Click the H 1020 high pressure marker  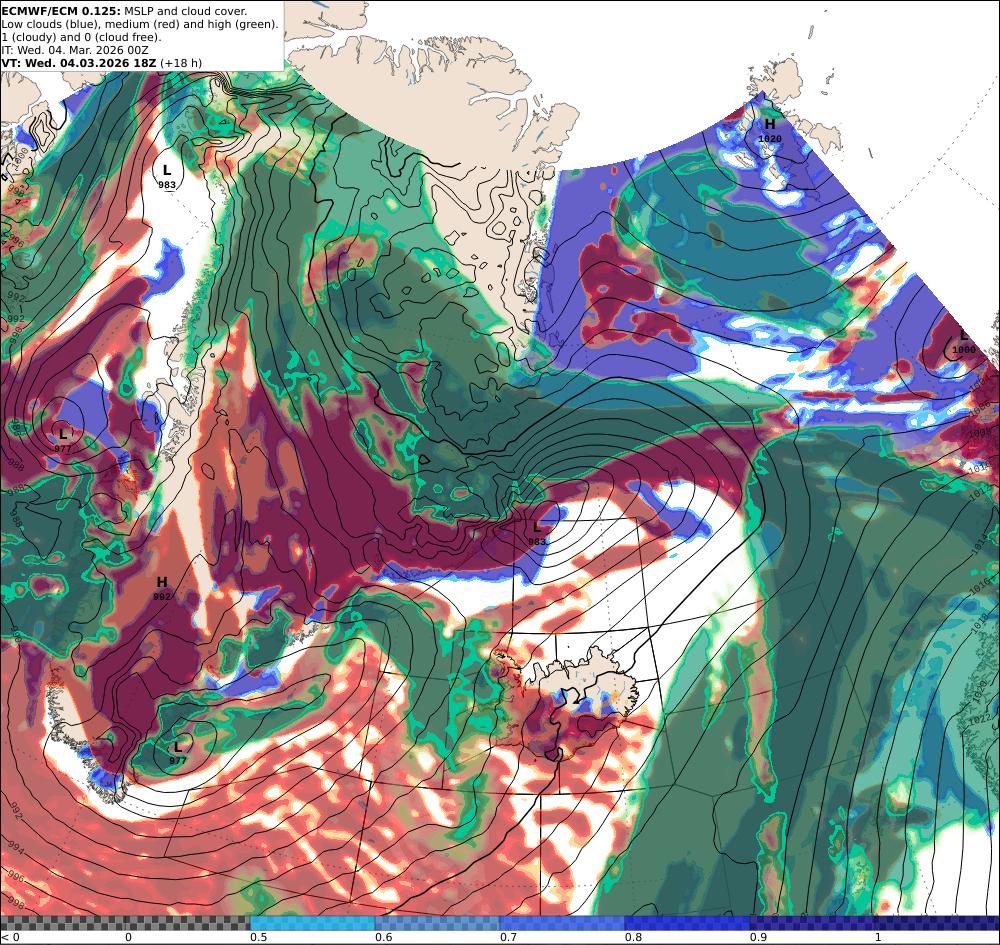coord(770,130)
